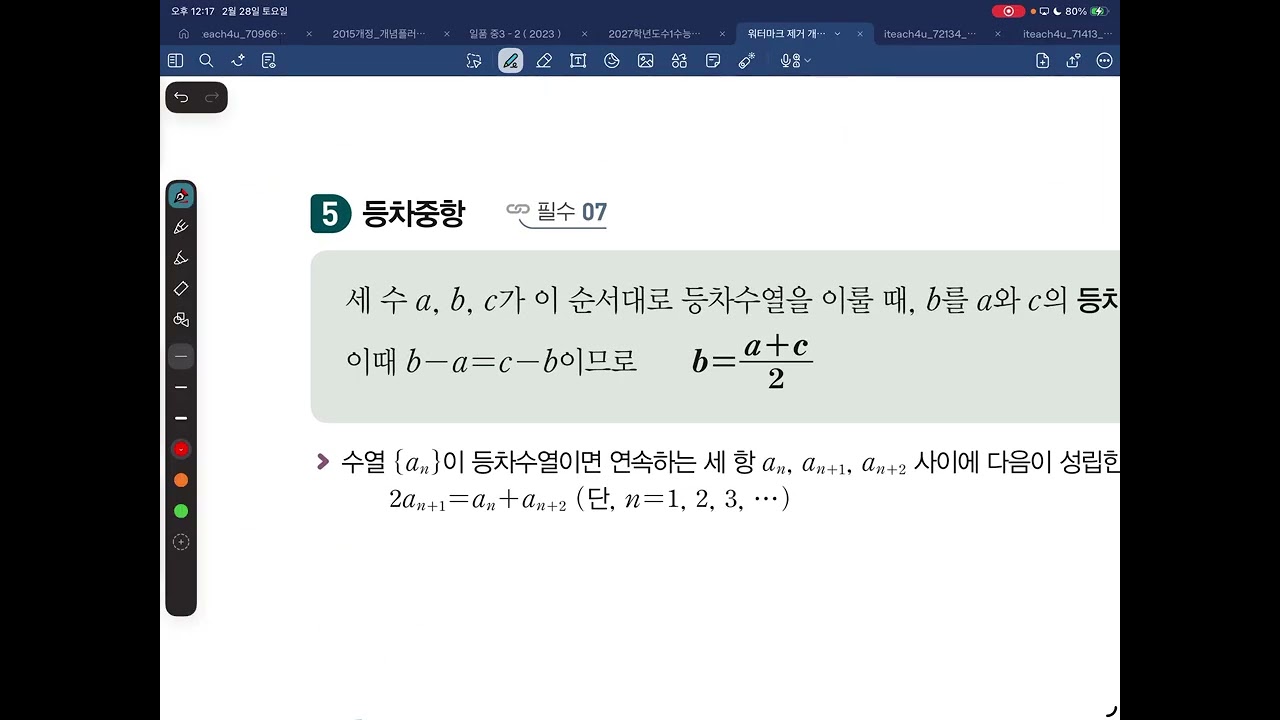This screenshot has height=720, width=1280.
Task: Select the Pen tool in top toolbar
Action: 511,61
